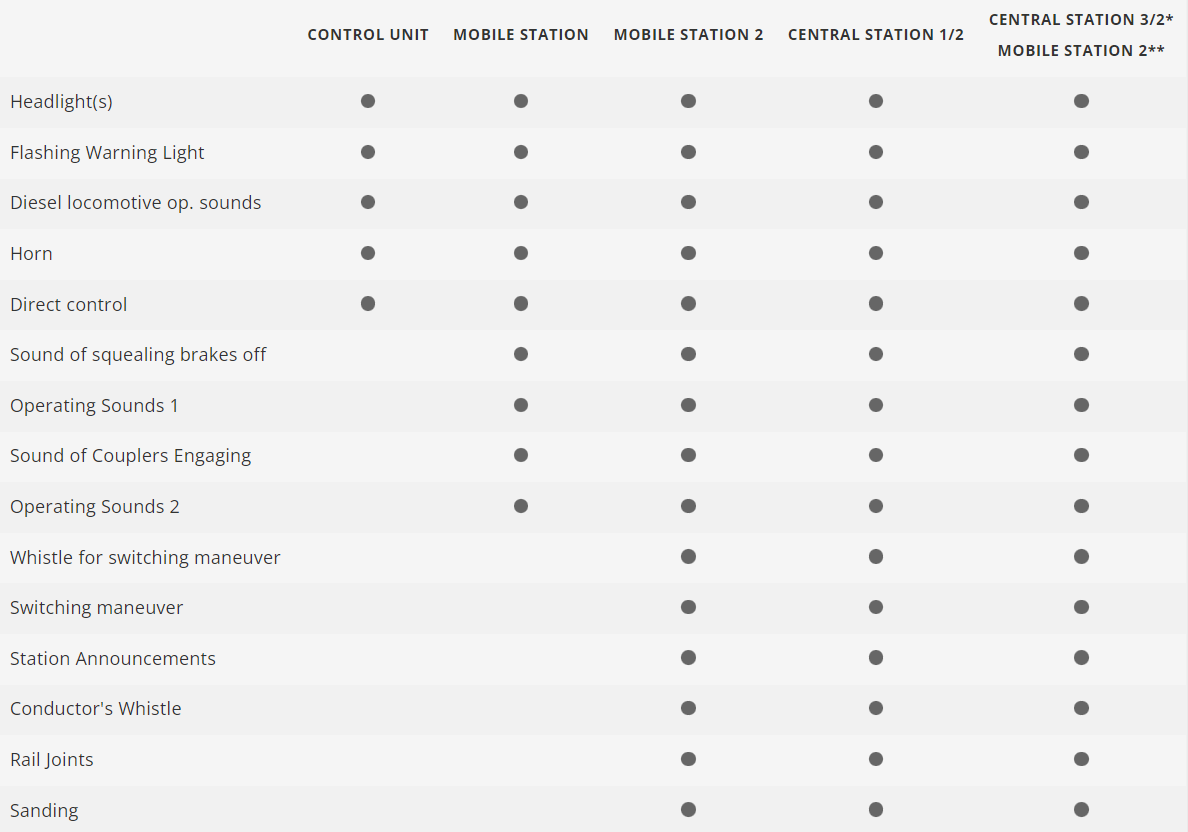Click the Sanding dot under Mobile Station 2

point(688,810)
